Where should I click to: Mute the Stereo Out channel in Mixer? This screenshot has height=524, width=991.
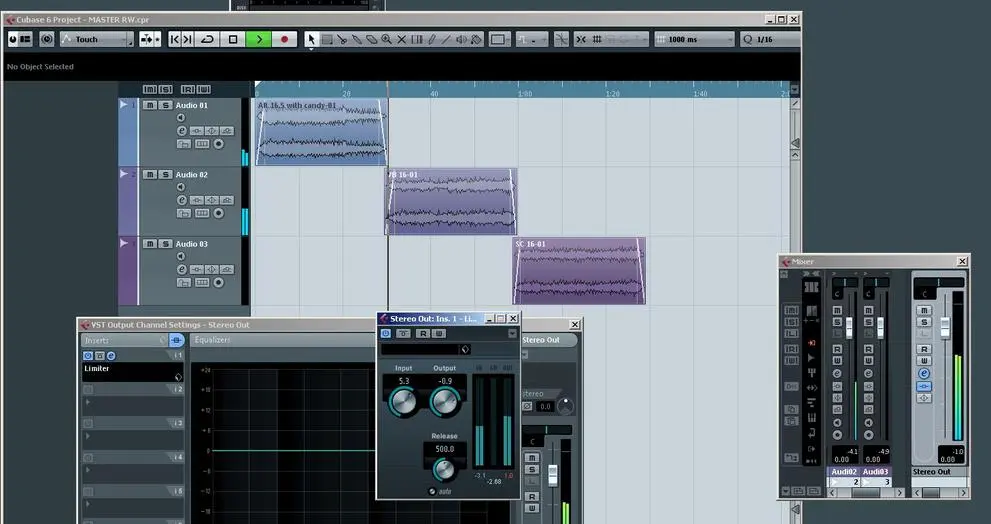pos(924,310)
